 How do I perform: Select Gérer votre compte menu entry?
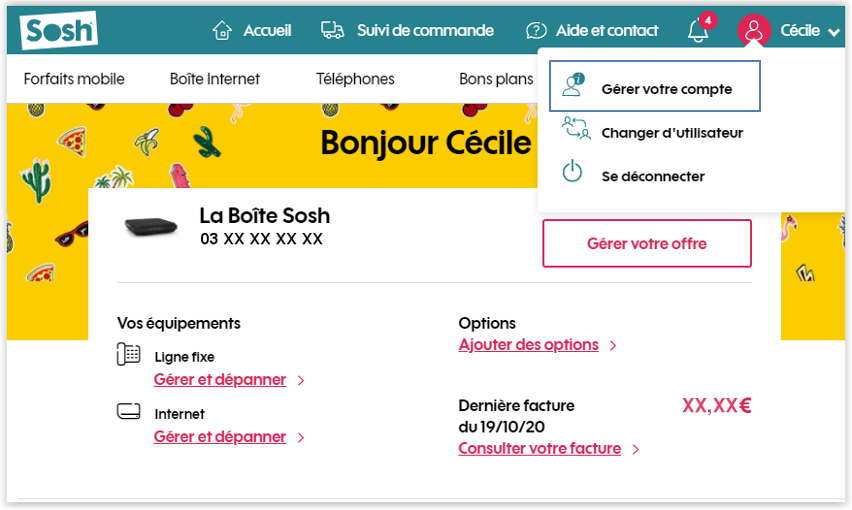pyautogui.click(x=655, y=88)
